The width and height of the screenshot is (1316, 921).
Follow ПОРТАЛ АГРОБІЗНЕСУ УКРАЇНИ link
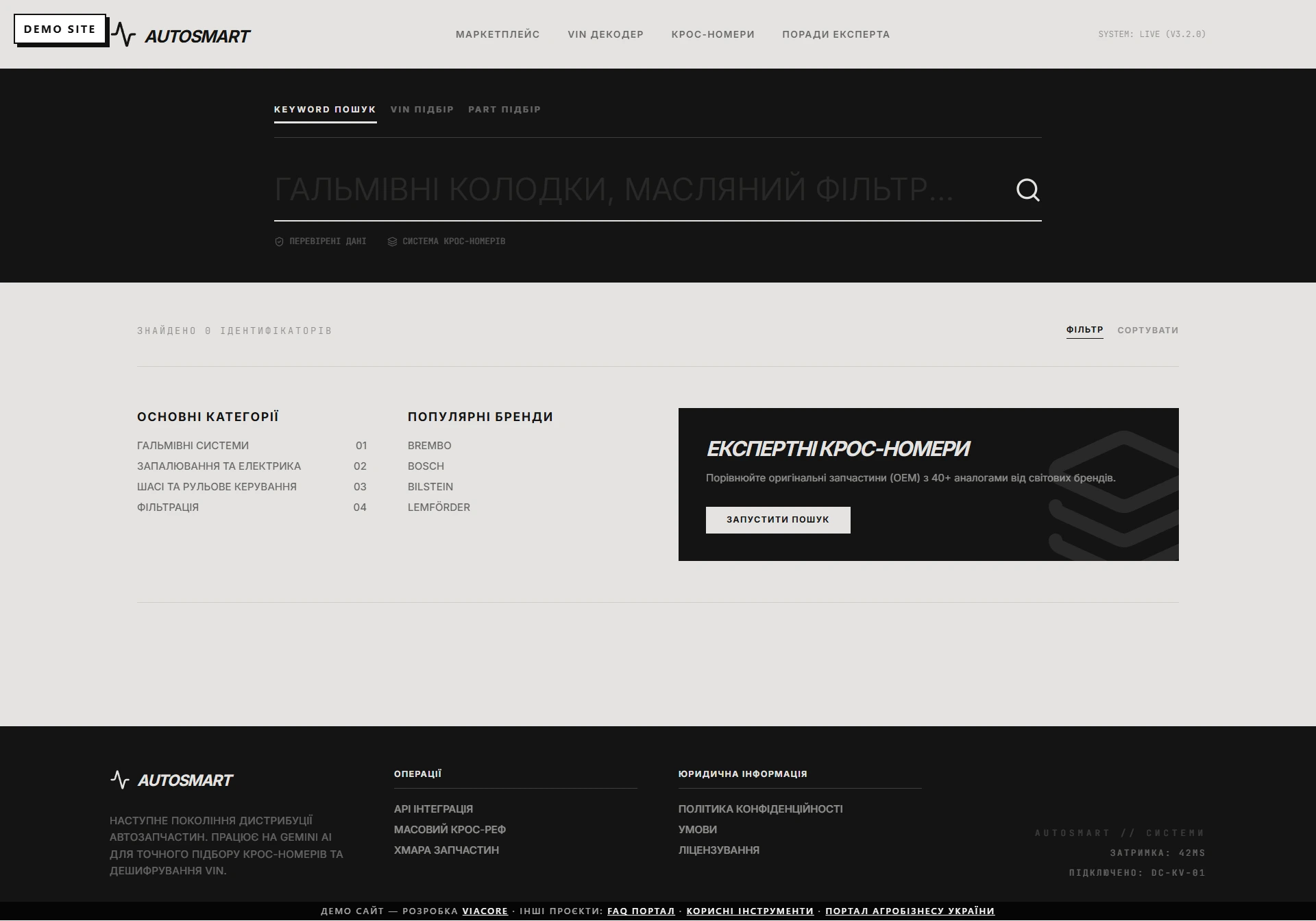(910, 911)
